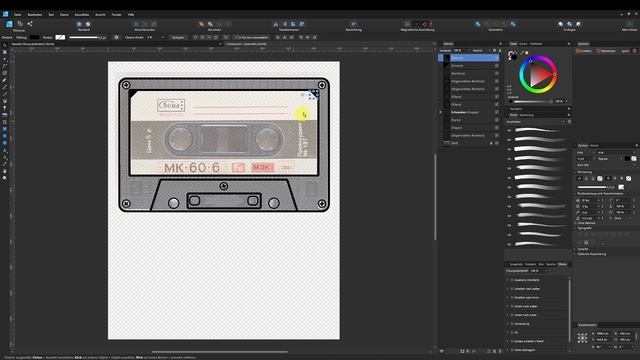Click the Synchr button in Symbole panel
This screenshot has height=360, width=640.
tap(625, 51)
